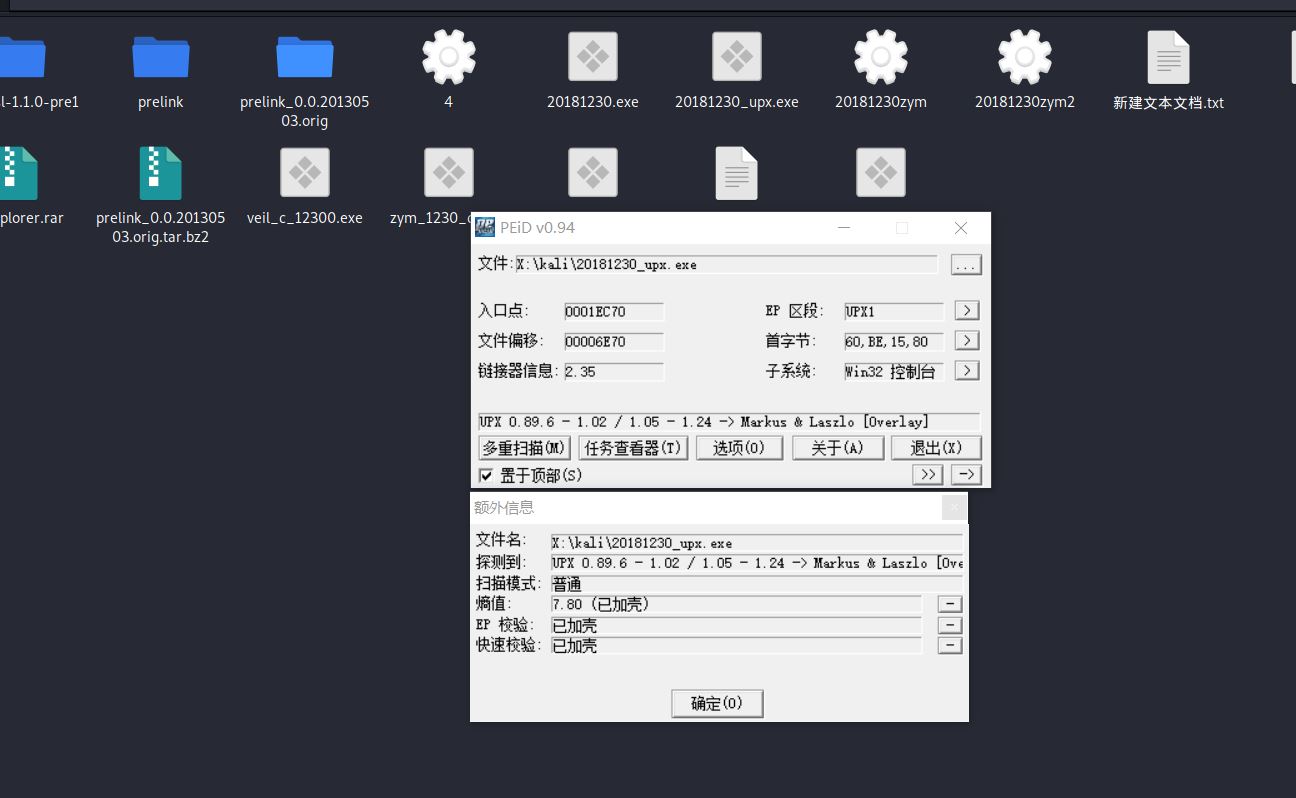Select the 20181230_upx.exe desktop file
The image size is (1296, 798).
click(736, 57)
